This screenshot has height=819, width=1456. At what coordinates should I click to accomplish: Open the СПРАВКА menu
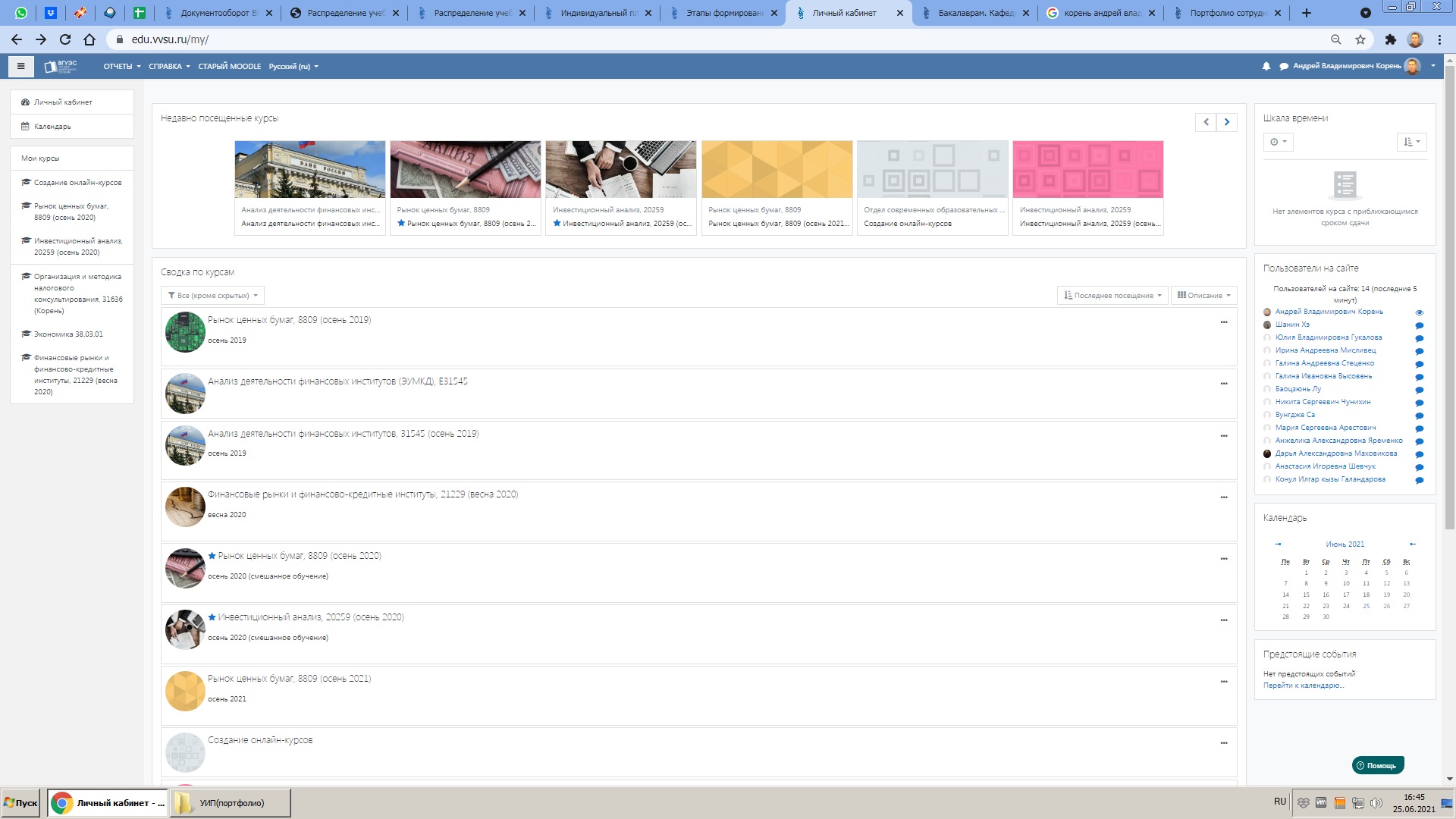click(x=169, y=66)
